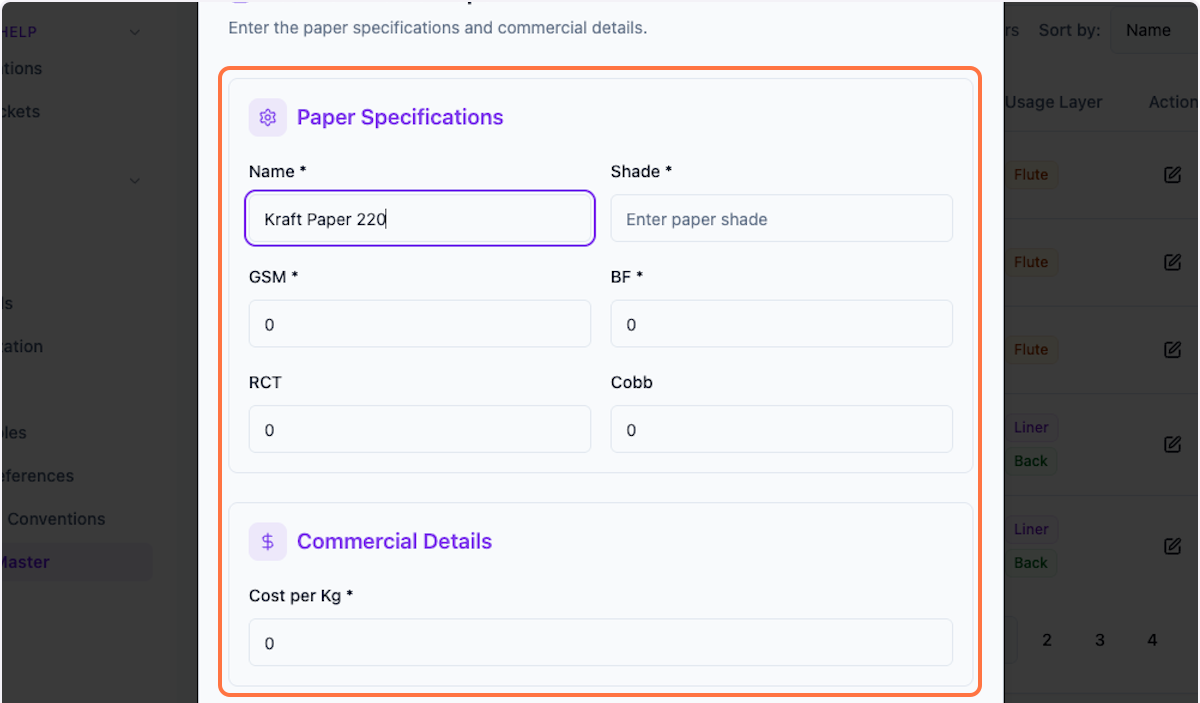Edit the second Flute paper entry
This screenshot has height=703, width=1200.
click(1172, 262)
